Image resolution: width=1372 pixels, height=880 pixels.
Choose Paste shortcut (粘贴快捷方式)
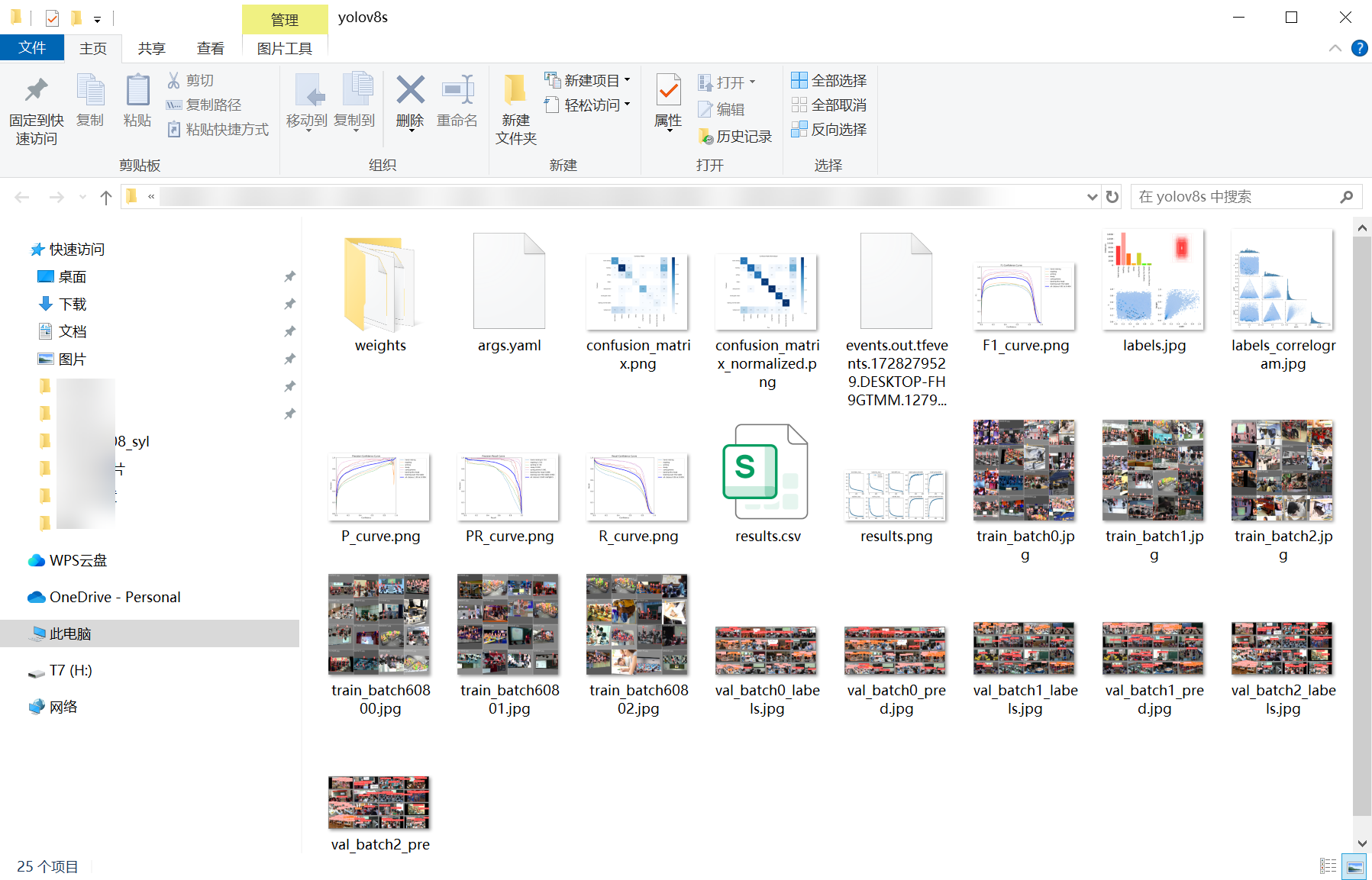218,129
